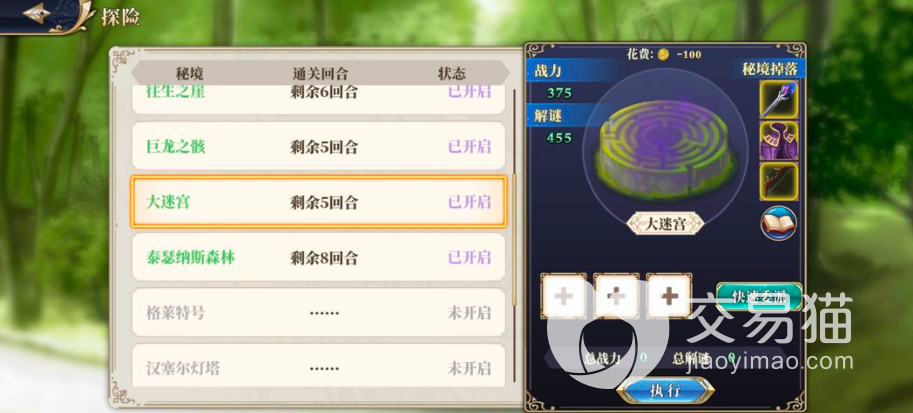This screenshot has height=413, width=913.
Task: Select the 泰瑟纳斯森林 dungeon row
Action: [319, 257]
